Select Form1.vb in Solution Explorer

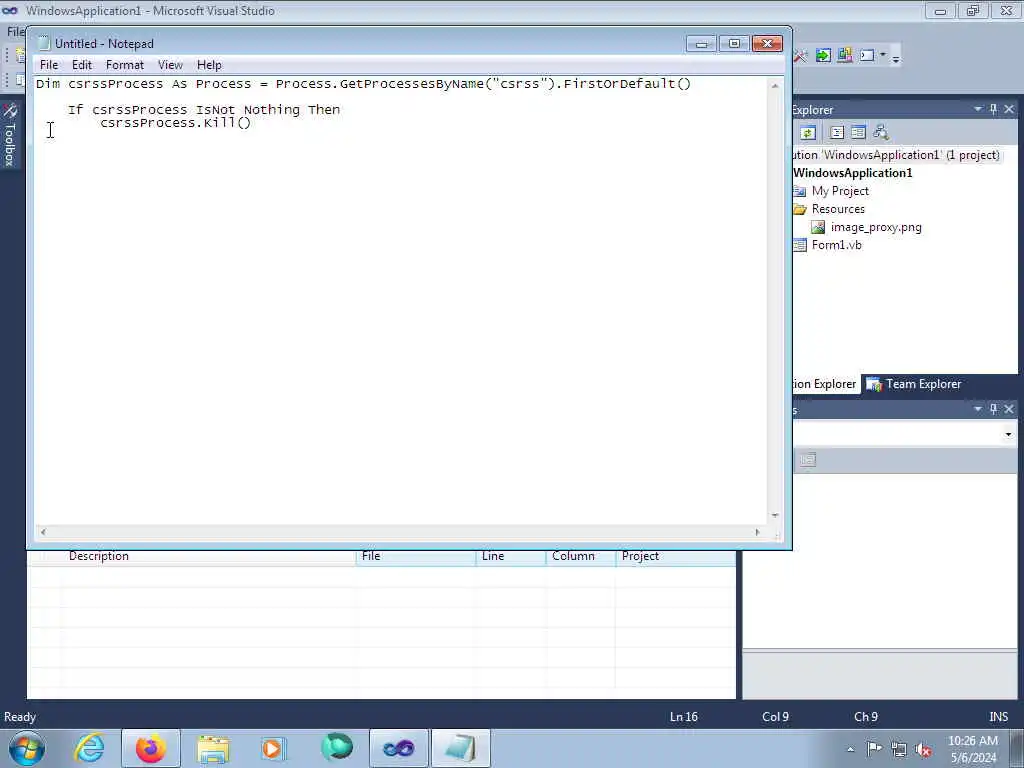836,245
